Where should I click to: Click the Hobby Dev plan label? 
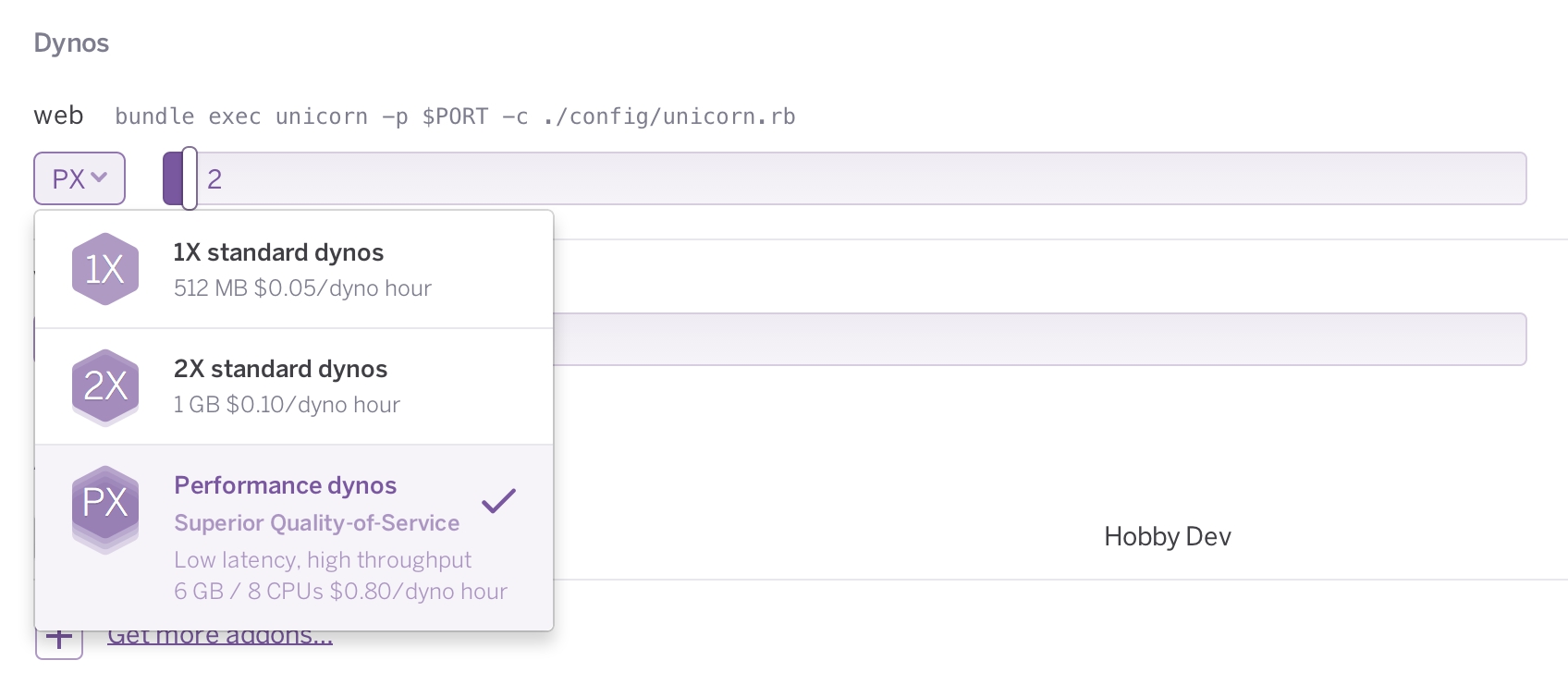coord(1167,536)
